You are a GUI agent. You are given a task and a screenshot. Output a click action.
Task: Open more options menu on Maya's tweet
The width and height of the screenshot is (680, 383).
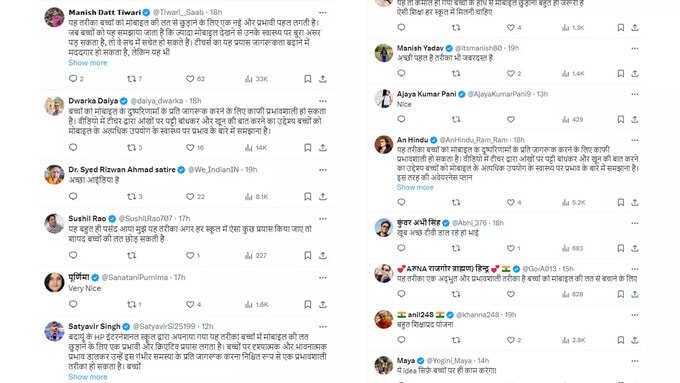click(x=635, y=361)
